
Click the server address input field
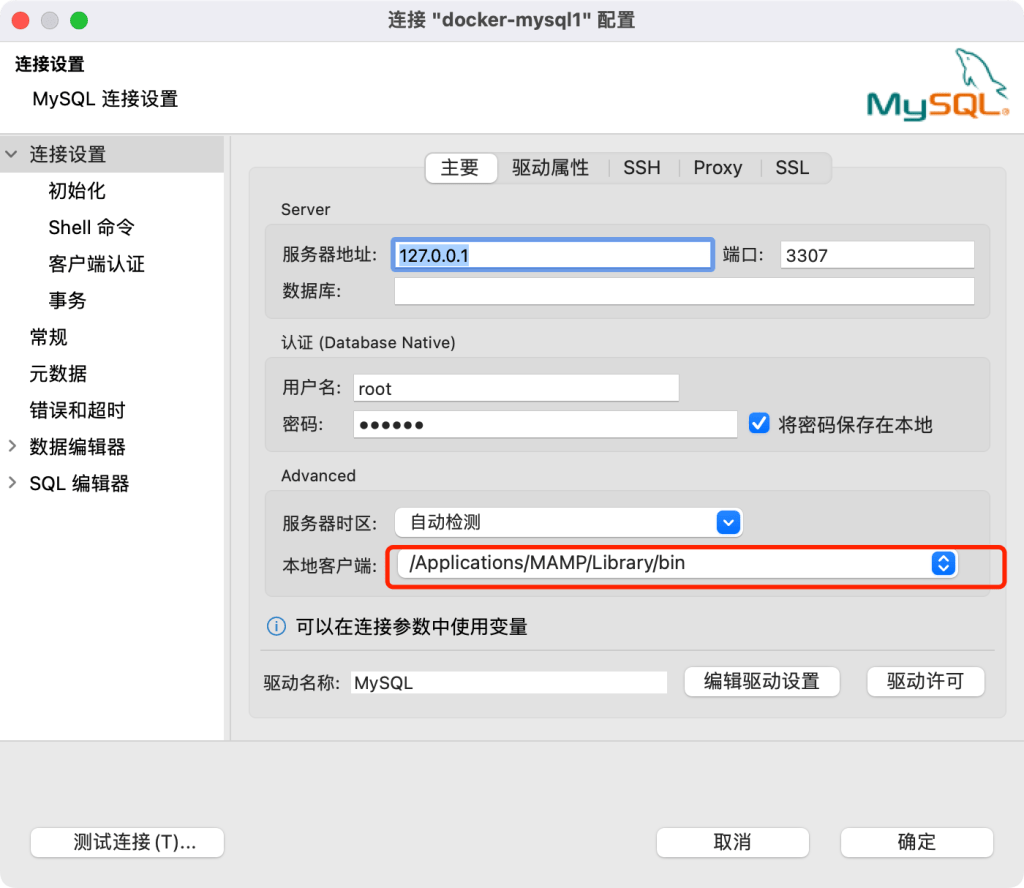tap(553, 255)
